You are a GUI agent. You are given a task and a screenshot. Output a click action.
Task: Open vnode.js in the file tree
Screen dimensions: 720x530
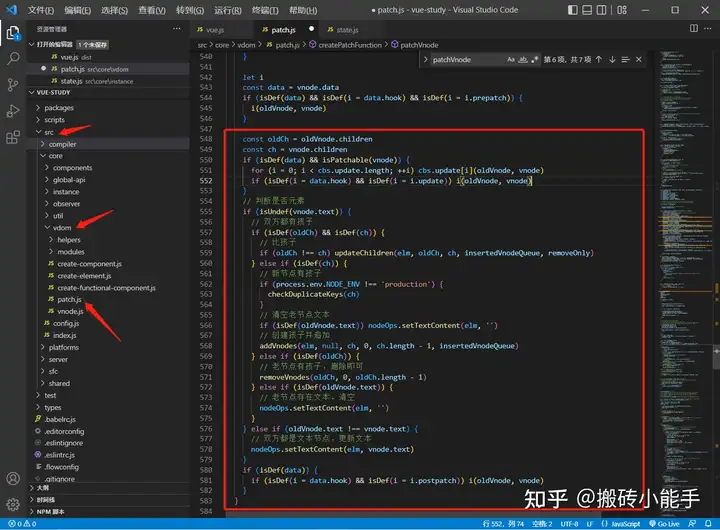point(70,311)
